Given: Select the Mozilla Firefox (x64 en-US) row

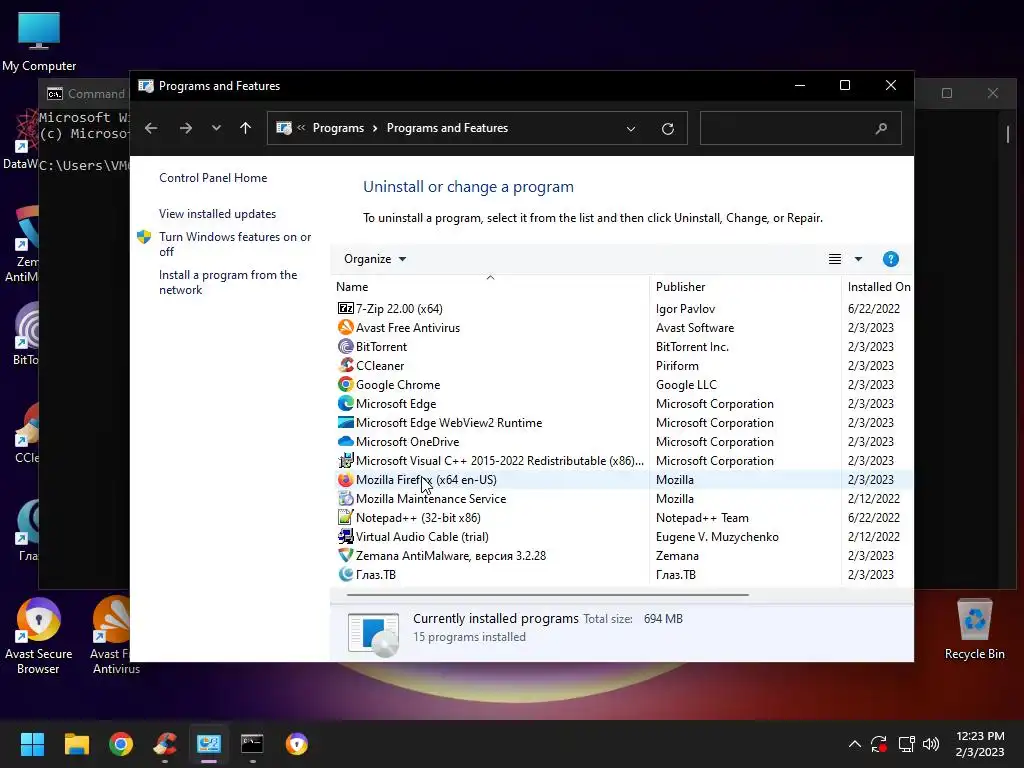Looking at the screenshot, I should click(622, 479).
